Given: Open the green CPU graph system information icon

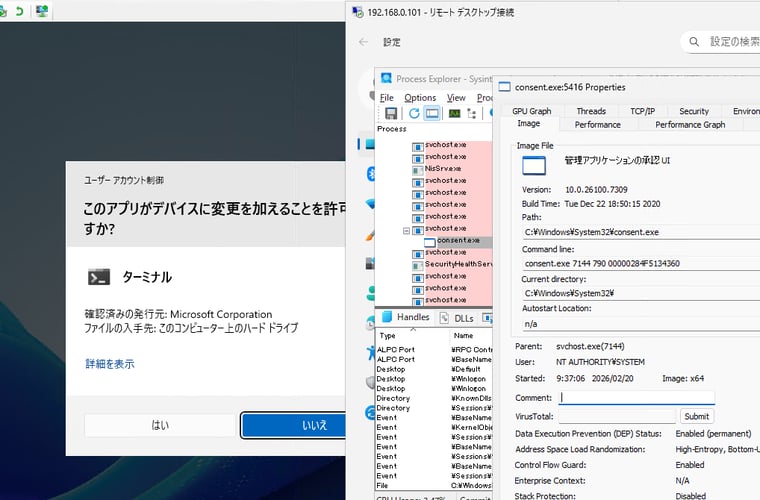Looking at the screenshot, I should click(x=454, y=113).
